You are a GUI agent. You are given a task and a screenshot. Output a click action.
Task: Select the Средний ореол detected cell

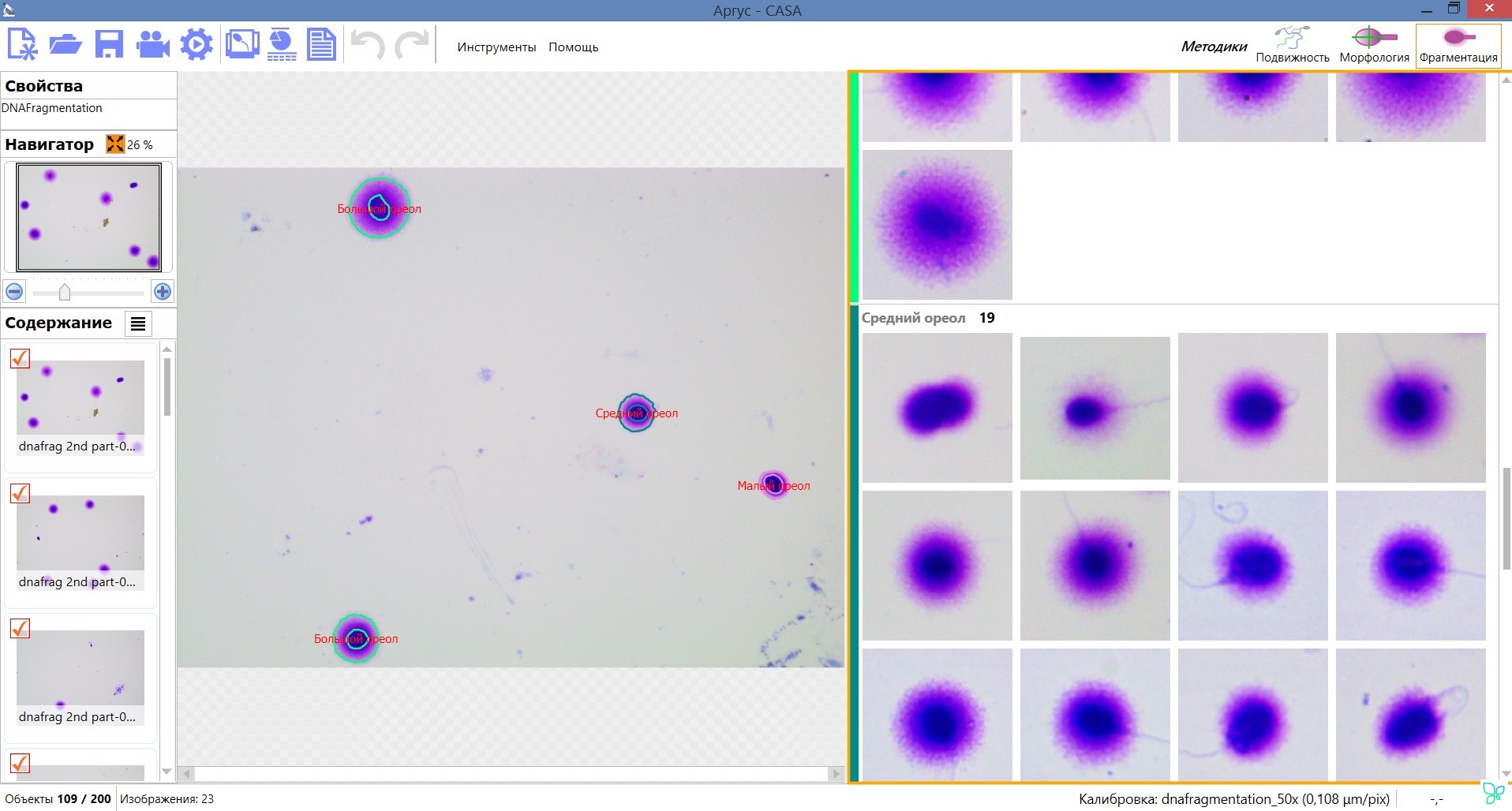(x=636, y=413)
